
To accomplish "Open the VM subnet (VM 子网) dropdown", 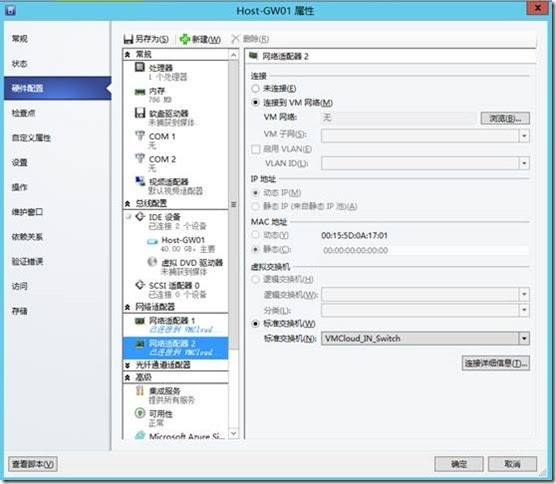I will click(x=524, y=135).
